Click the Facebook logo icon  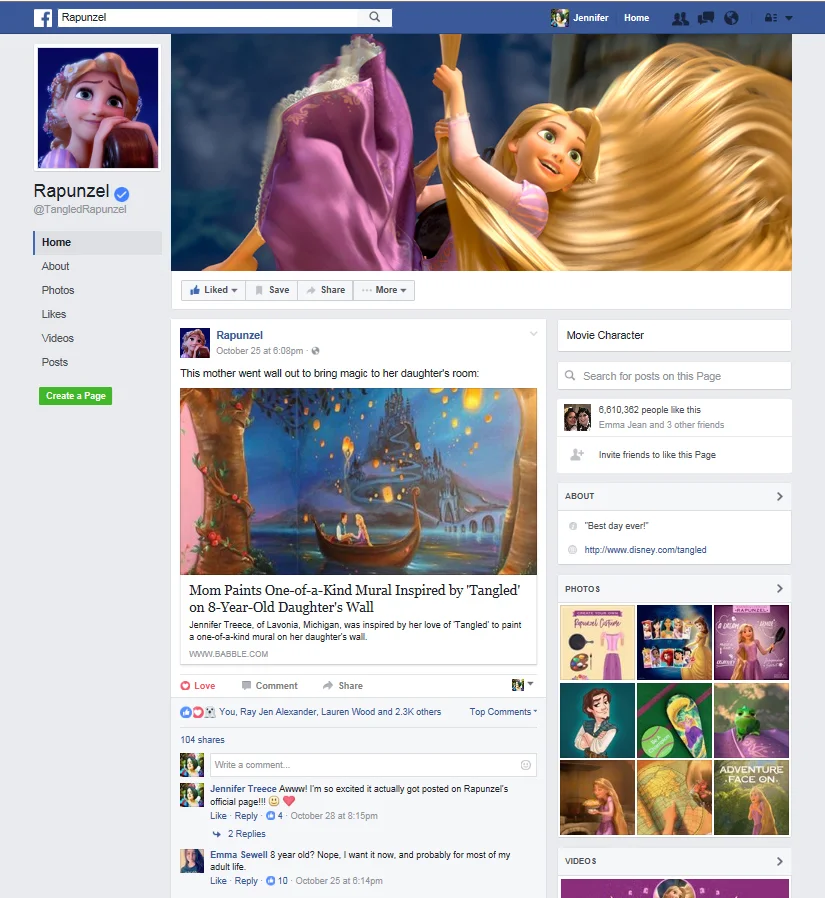[43, 18]
